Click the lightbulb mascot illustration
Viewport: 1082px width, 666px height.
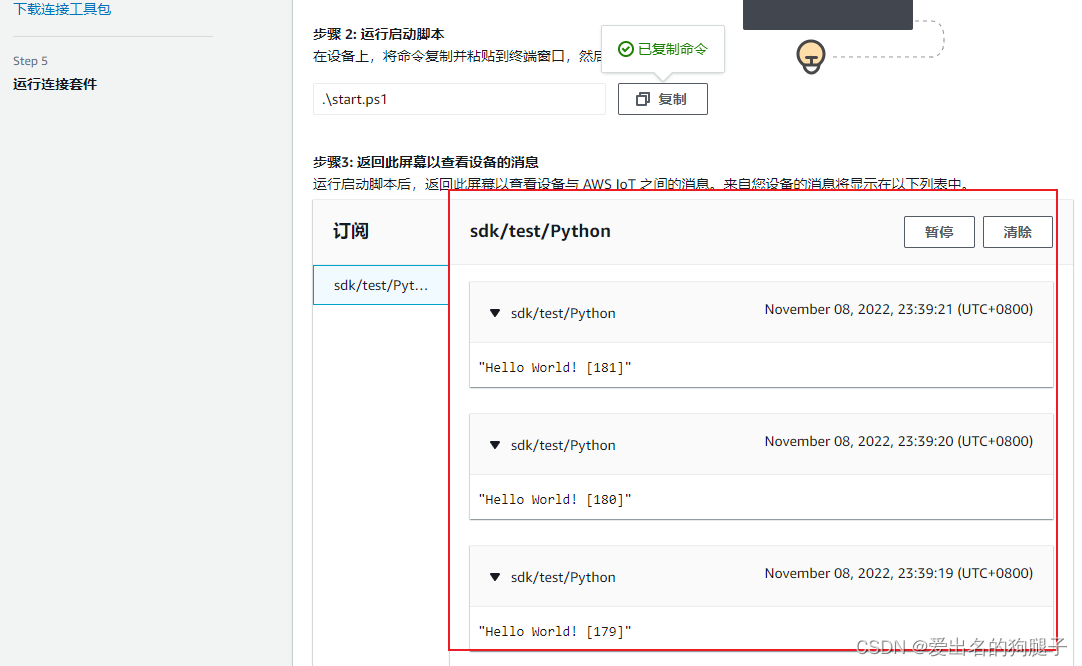point(810,57)
